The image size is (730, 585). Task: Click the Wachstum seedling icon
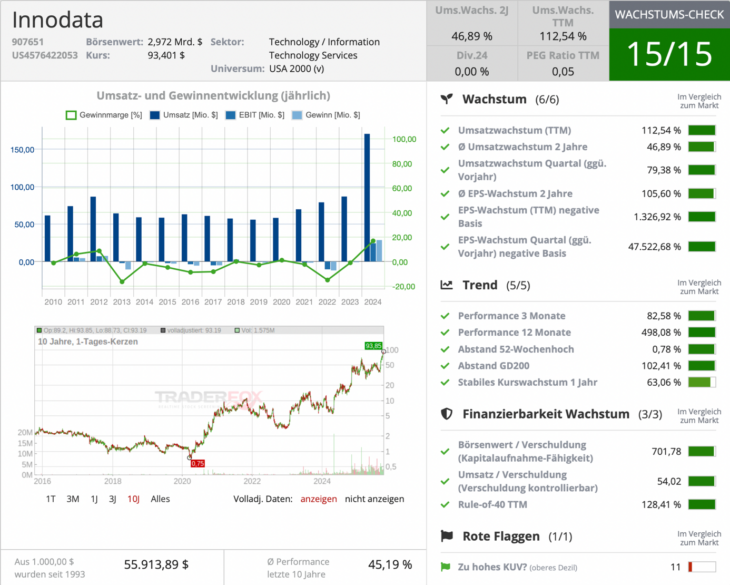click(448, 100)
